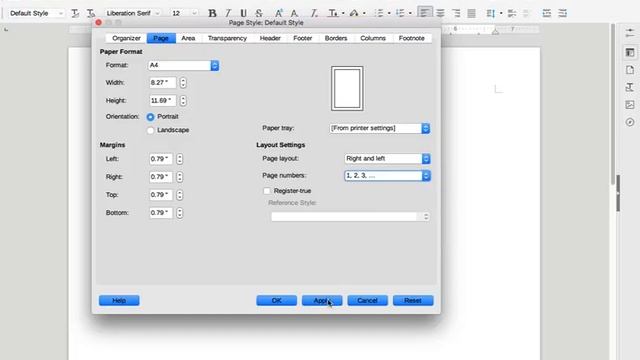Click the Cancel button

click(x=367, y=300)
